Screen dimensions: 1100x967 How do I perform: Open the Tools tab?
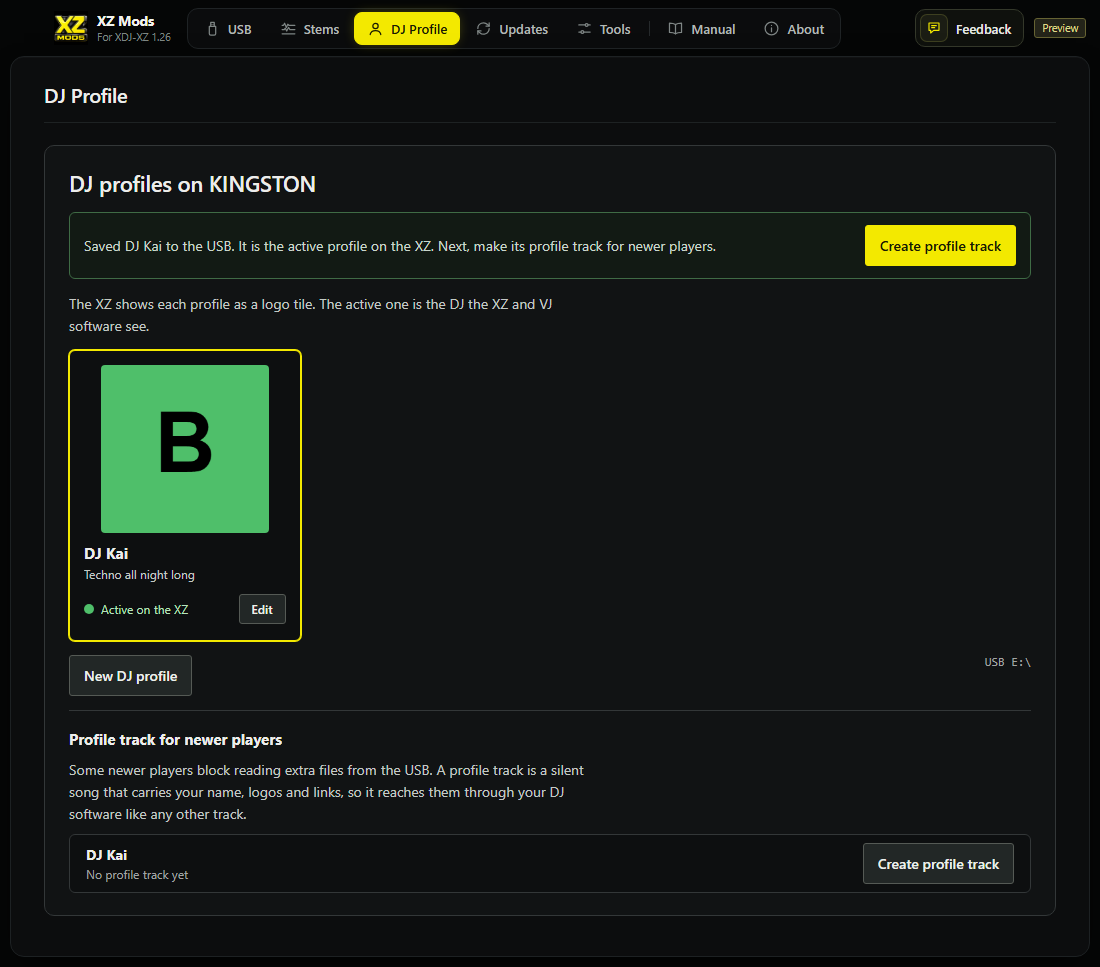click(604, 29)
